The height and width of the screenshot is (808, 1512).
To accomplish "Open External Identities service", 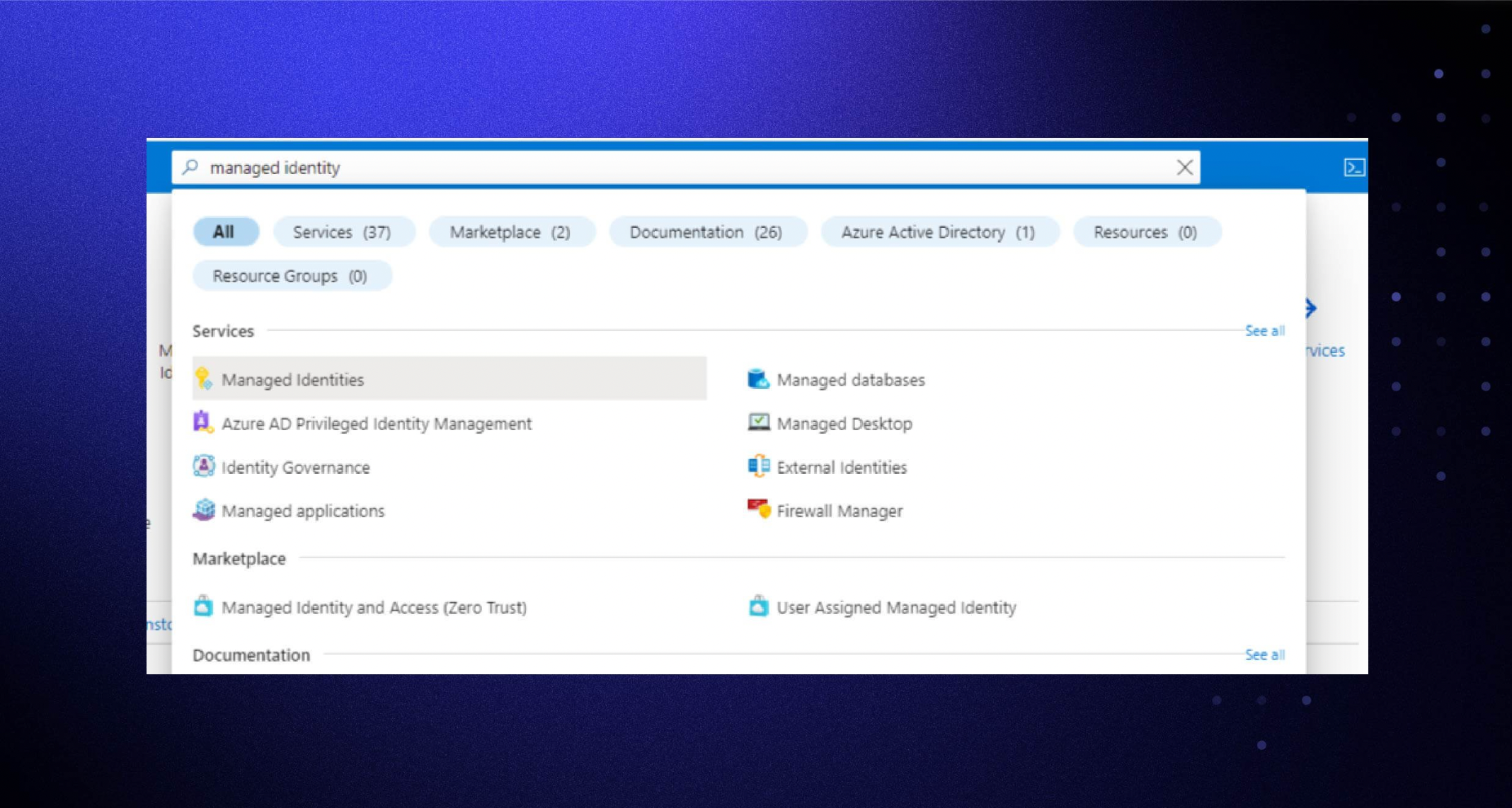I will tap(842, 467).
